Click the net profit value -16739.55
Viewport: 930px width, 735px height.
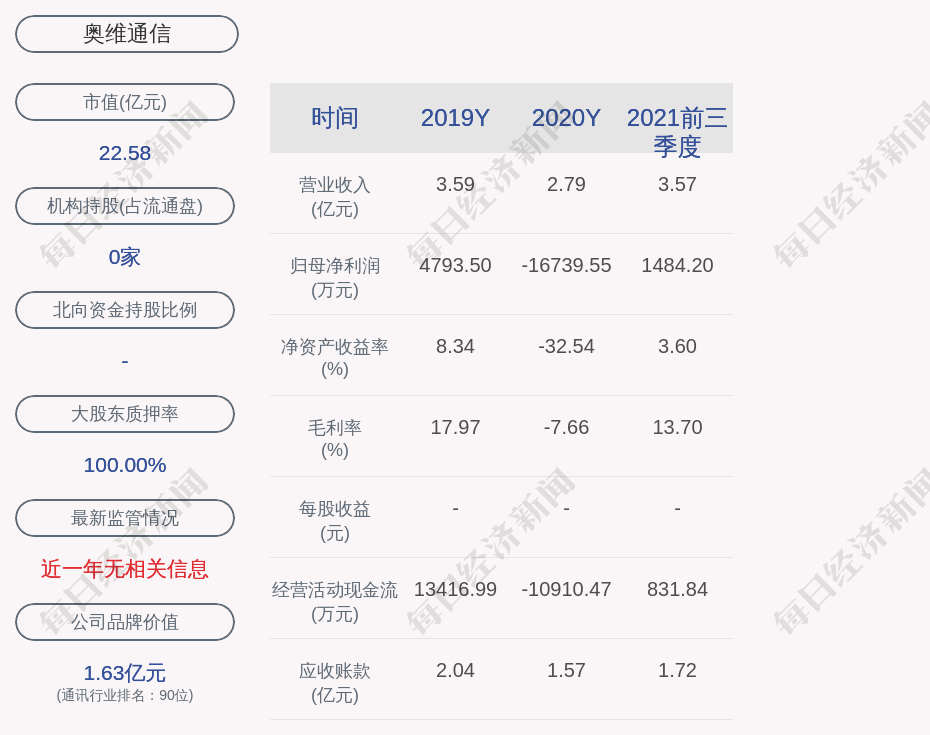pos(566,265)
